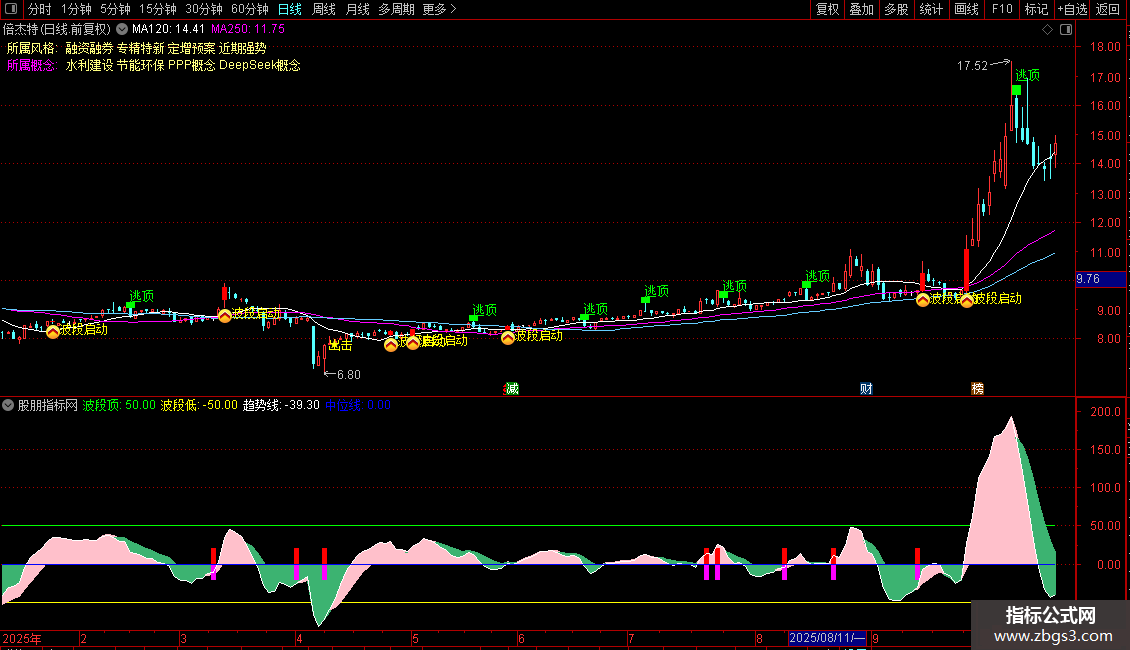Image resolution: width=1130 pixels, height=650 pixels.
Task: Click the right side panel toggle icon
Action: click(x=1066, y=30)
